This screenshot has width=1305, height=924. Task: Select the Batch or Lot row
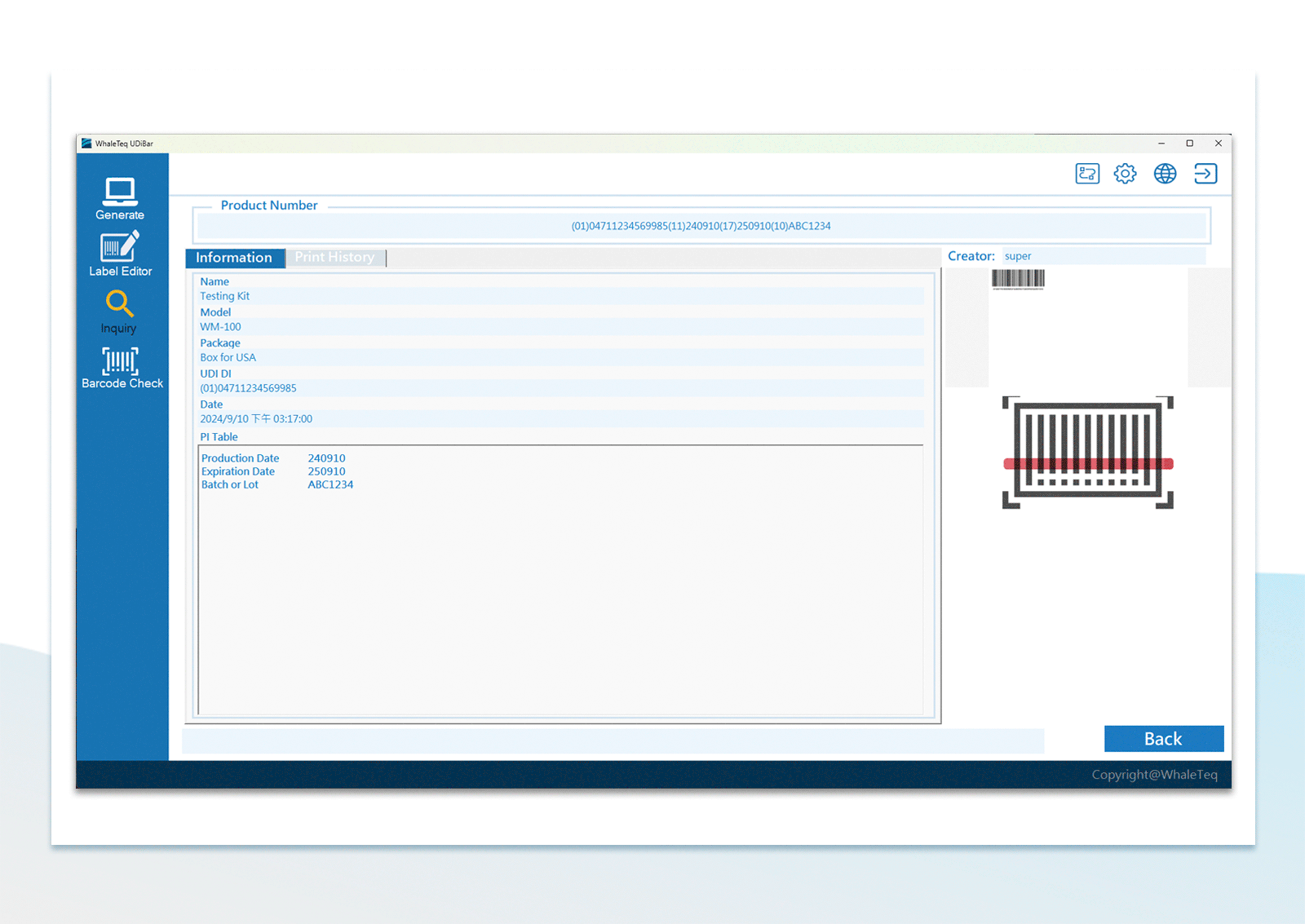[277, 484]
